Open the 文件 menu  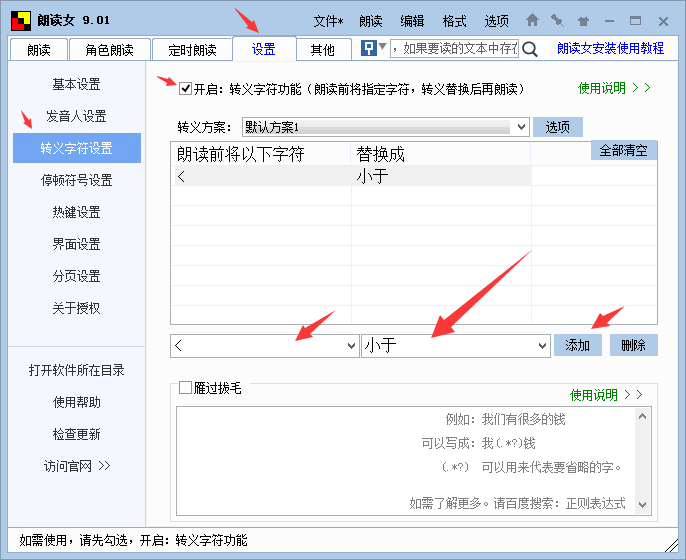[329, 21]
